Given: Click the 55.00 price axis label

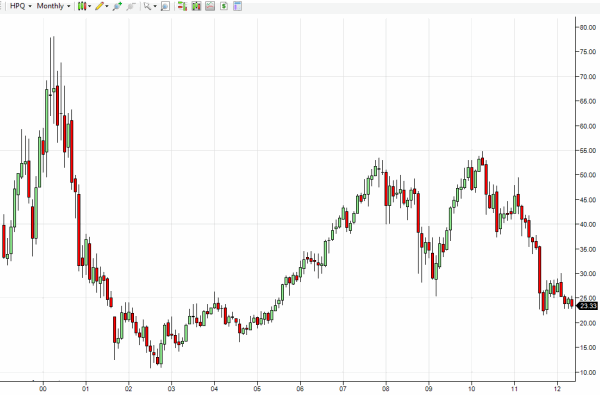Looking at the screenshot, I should coord(588,151).
